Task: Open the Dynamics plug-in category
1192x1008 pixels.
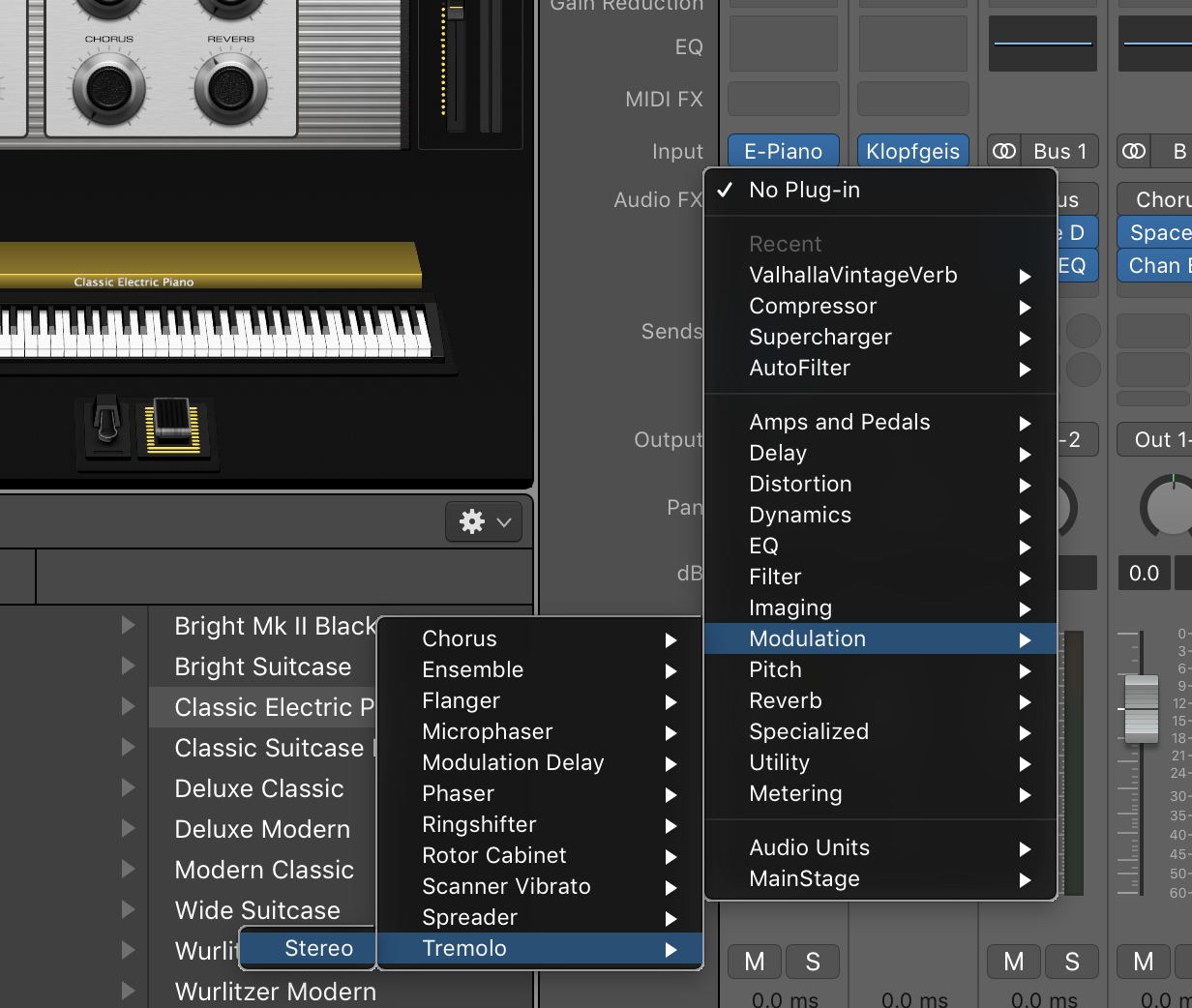Action: [880, 516]
